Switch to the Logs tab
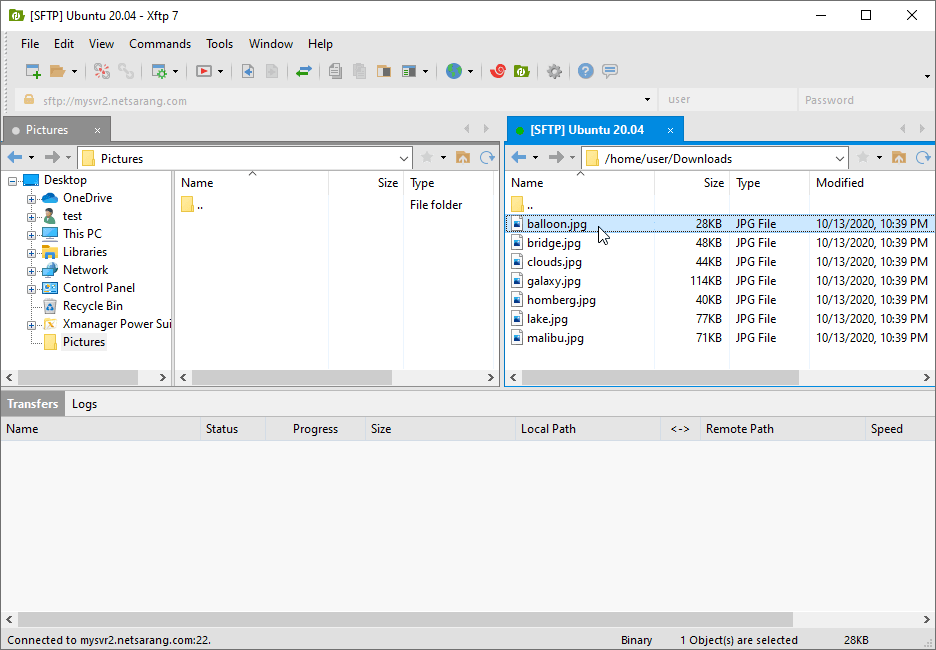936x650 pixels. pos(85,404)
